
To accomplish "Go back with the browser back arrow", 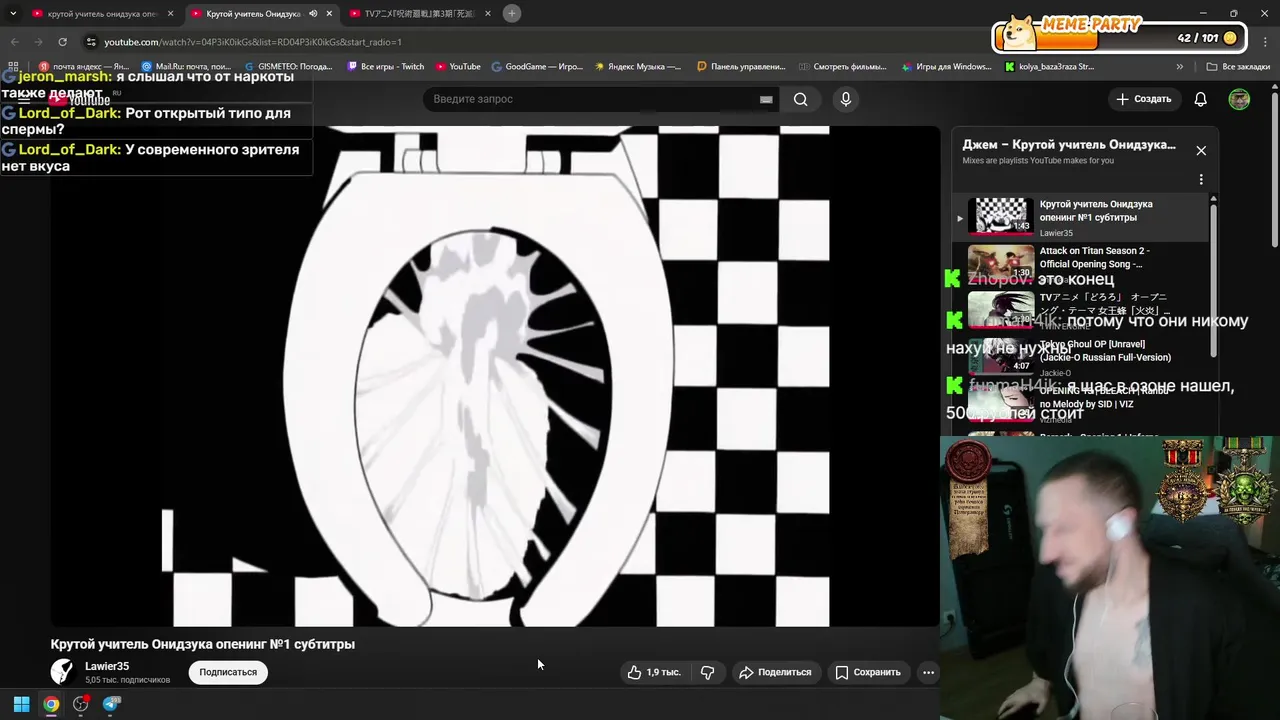I will (14, 42).
